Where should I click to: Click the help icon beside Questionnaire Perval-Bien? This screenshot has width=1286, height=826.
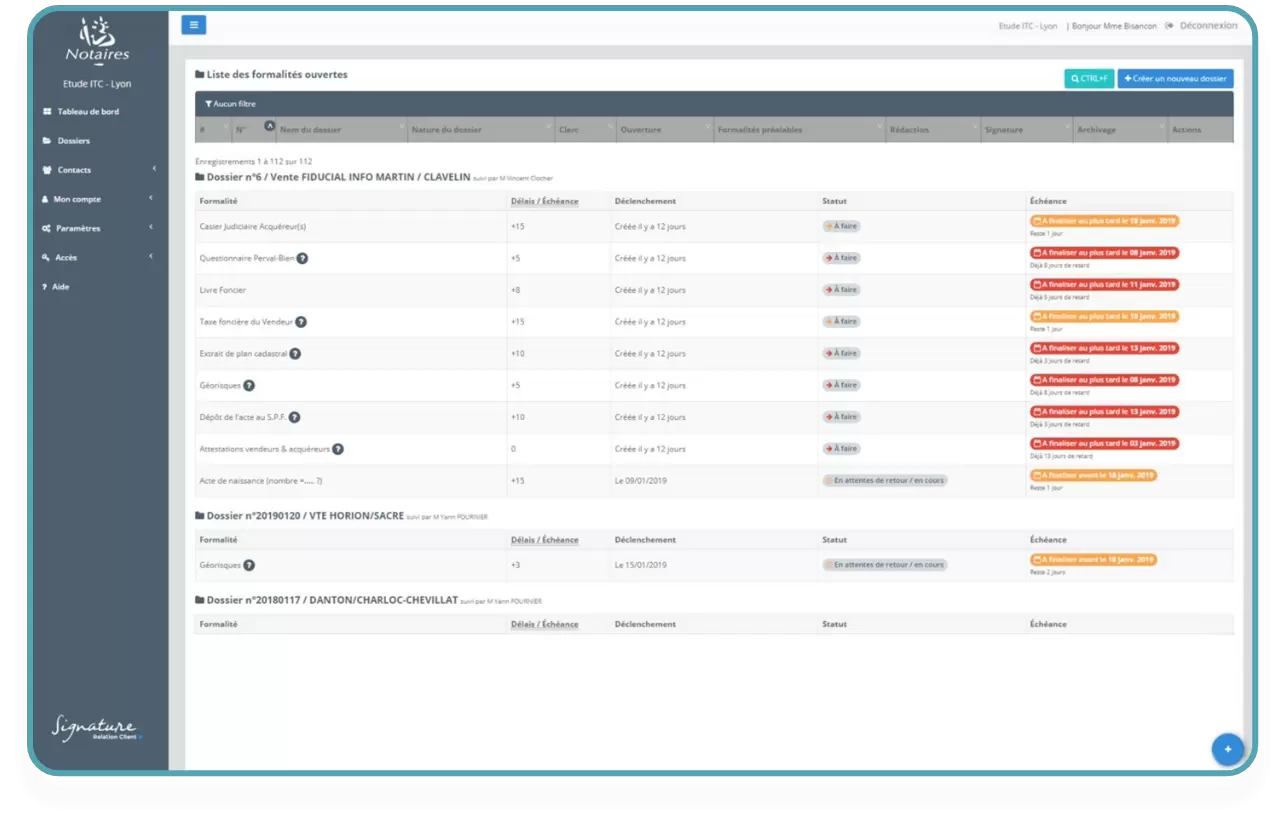point(302,258)
